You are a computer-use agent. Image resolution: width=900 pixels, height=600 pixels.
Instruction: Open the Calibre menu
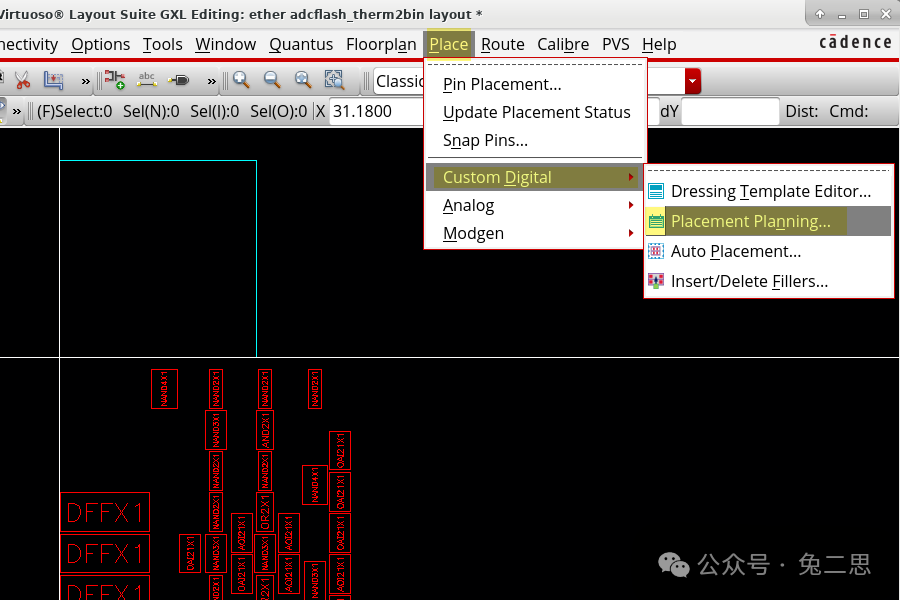point(563,44)
